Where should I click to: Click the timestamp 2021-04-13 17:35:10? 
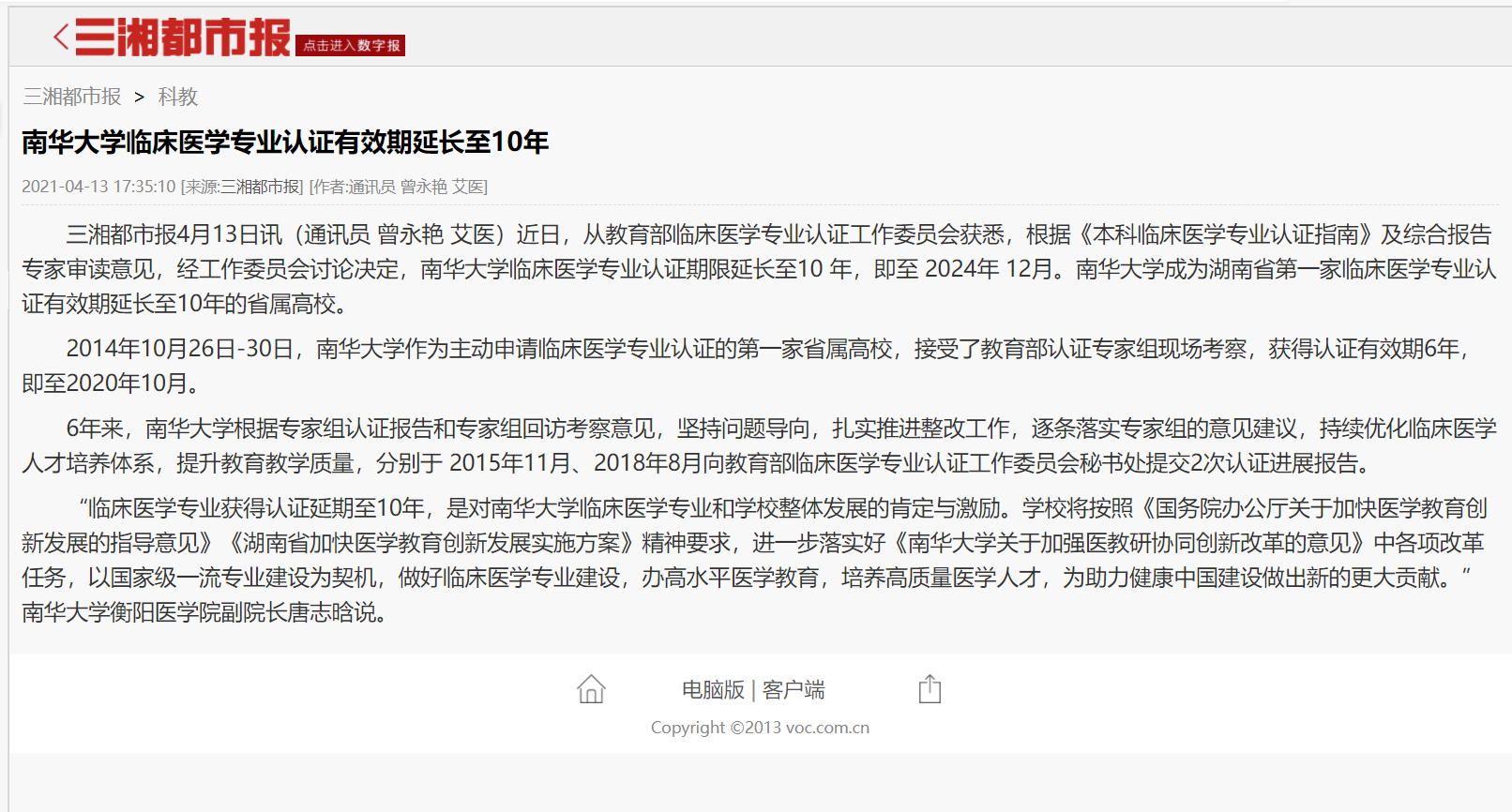click(x=98, y=187)
